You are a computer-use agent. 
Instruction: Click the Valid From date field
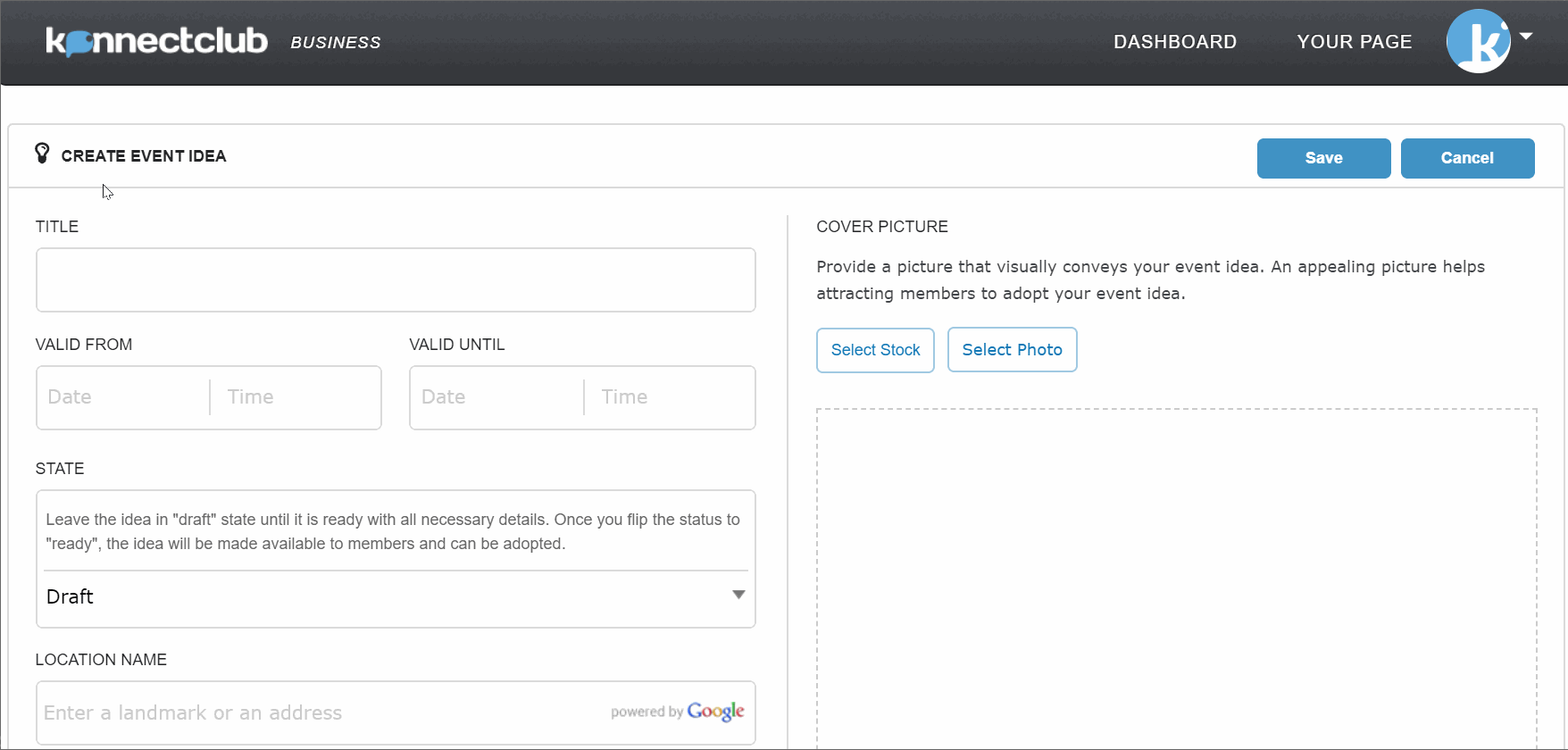pyautogui.click(x=123, y=397)
